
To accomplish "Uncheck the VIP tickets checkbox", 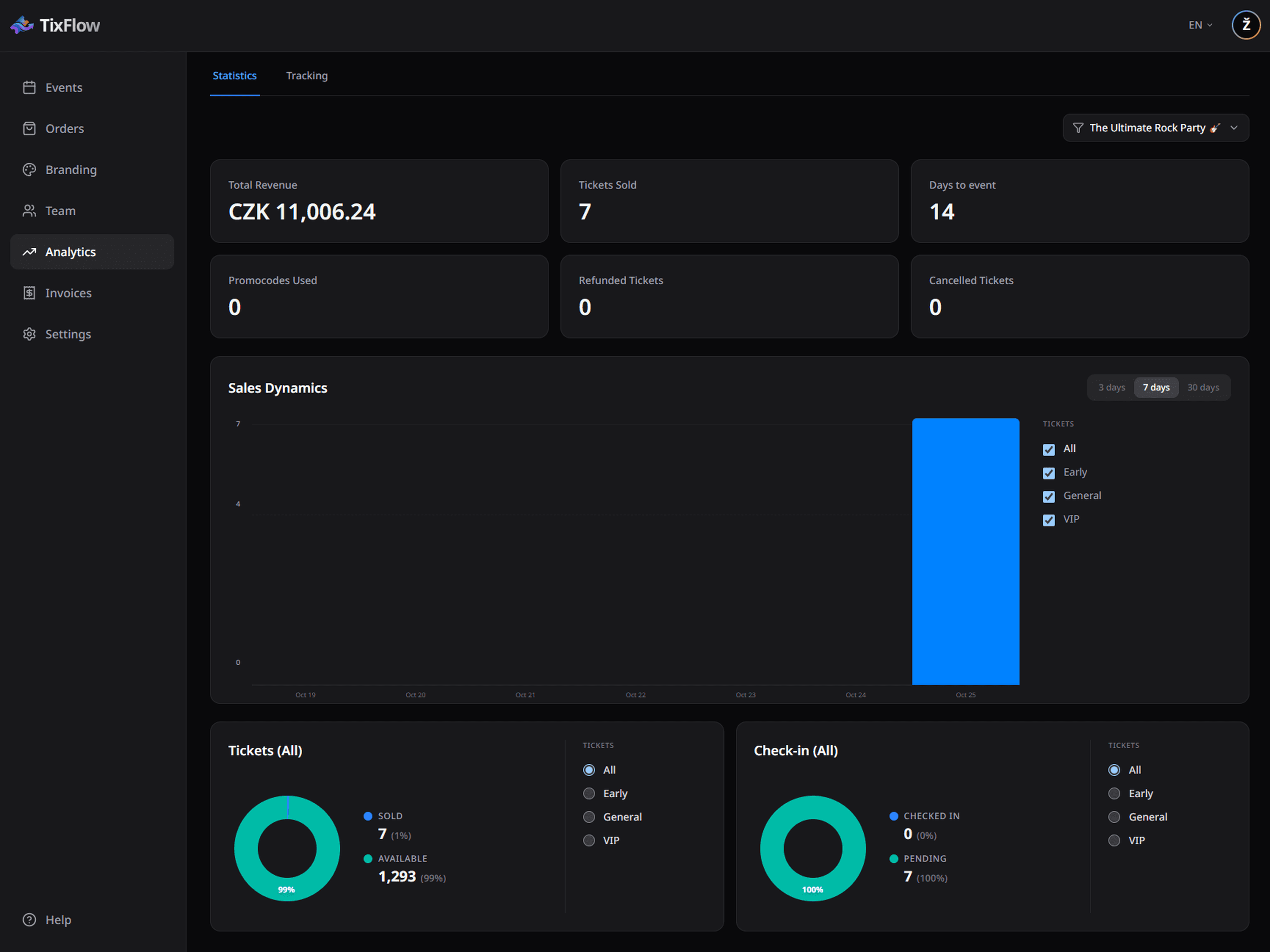I will point(1049,520).
